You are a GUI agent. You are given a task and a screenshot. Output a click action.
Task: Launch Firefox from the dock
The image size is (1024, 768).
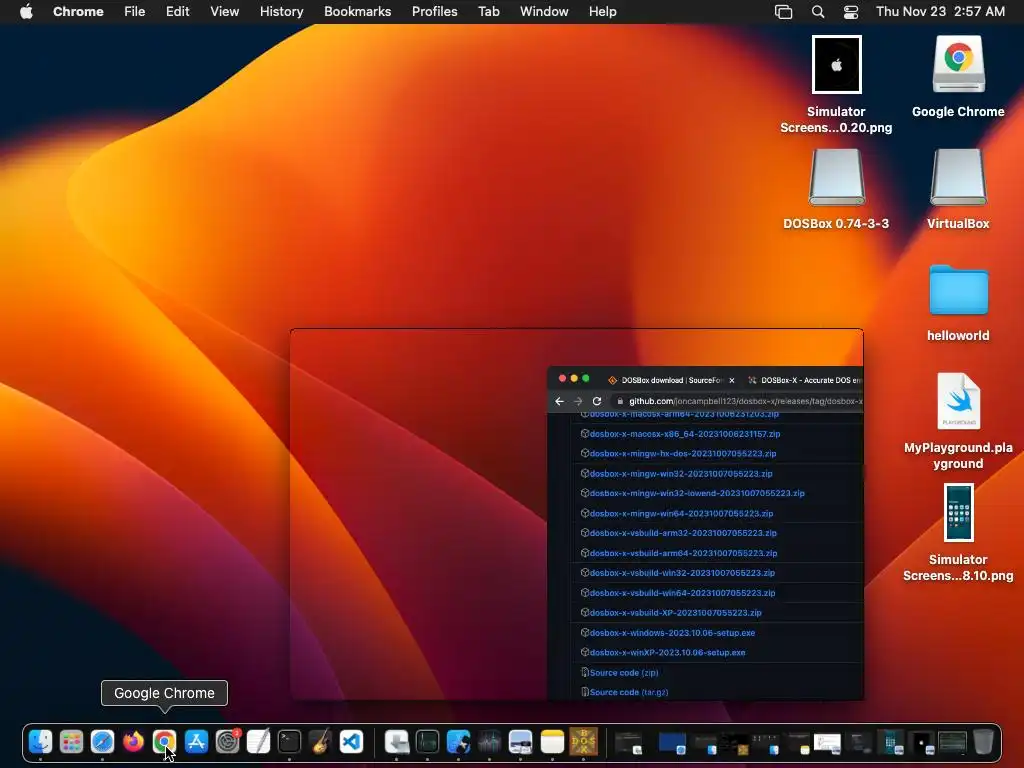(134, 742)
